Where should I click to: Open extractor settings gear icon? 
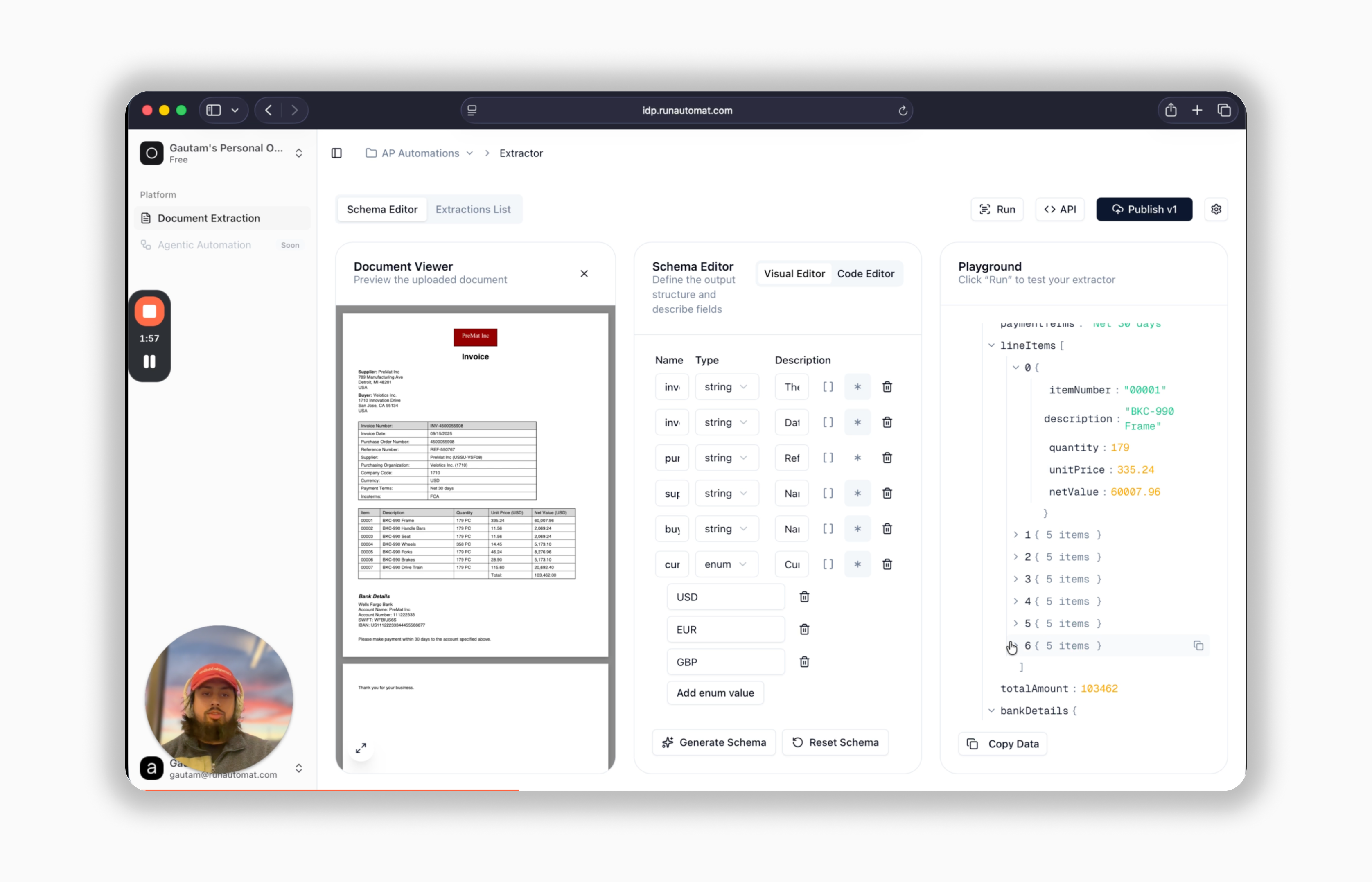(x=1216, y=209)
